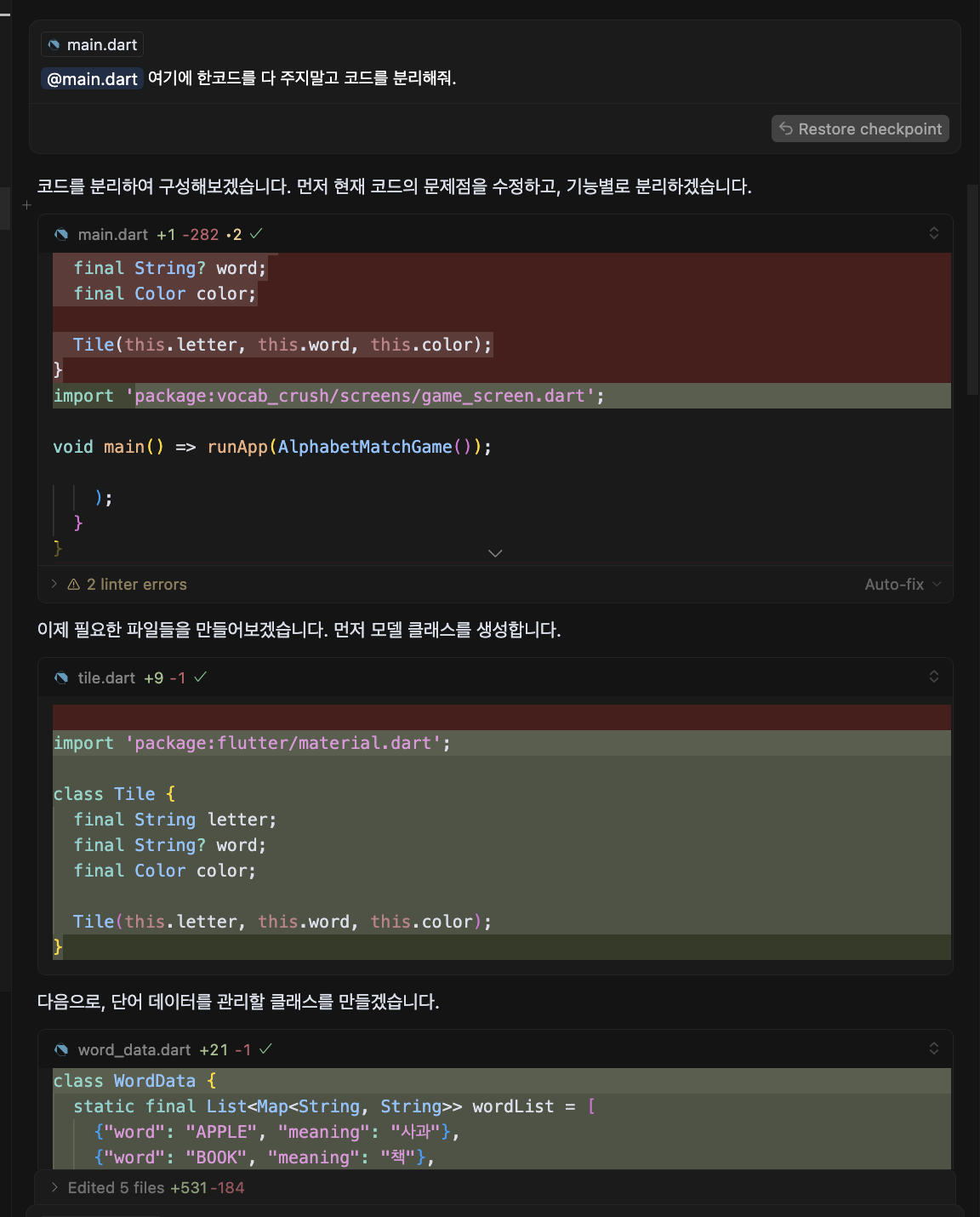Click the Restore checkpoint button
The image size is (980, 1217).
[x=860, y=129]
